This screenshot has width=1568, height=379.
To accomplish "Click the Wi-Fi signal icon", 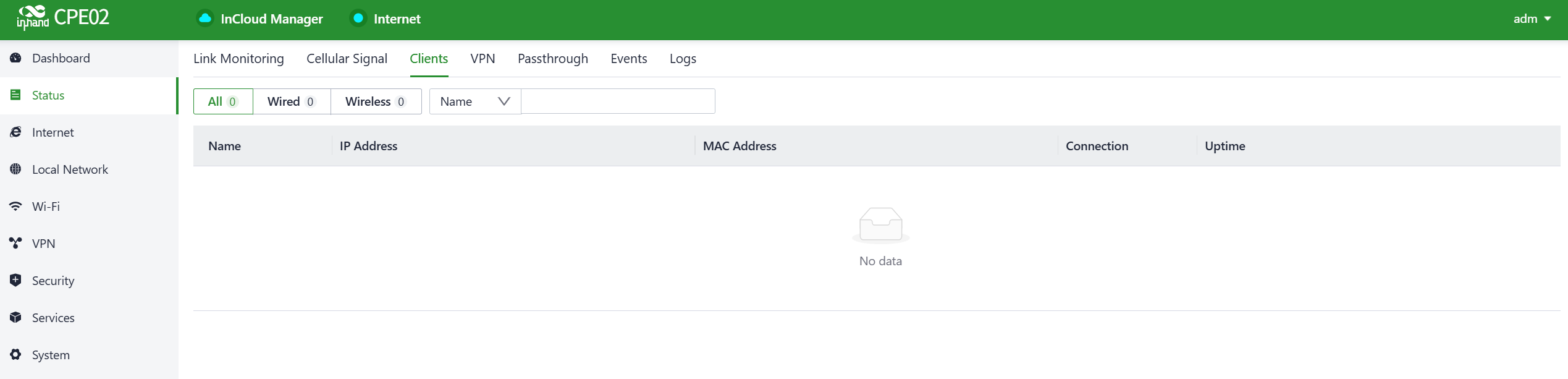I will tap(15, 207).
